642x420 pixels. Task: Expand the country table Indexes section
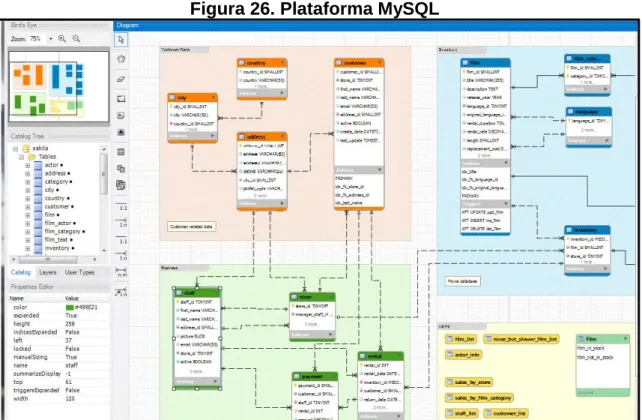click(x=282, y=93)
